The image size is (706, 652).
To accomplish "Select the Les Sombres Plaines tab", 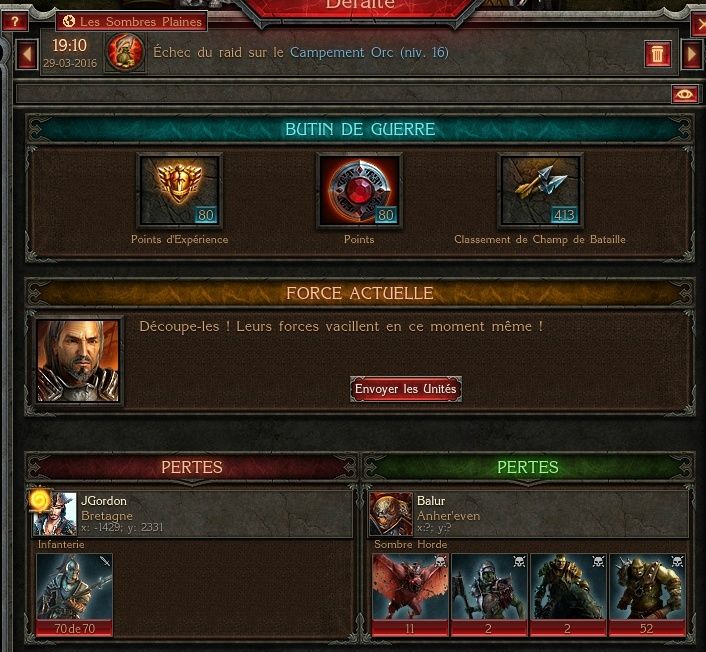I will click(132, 22).
